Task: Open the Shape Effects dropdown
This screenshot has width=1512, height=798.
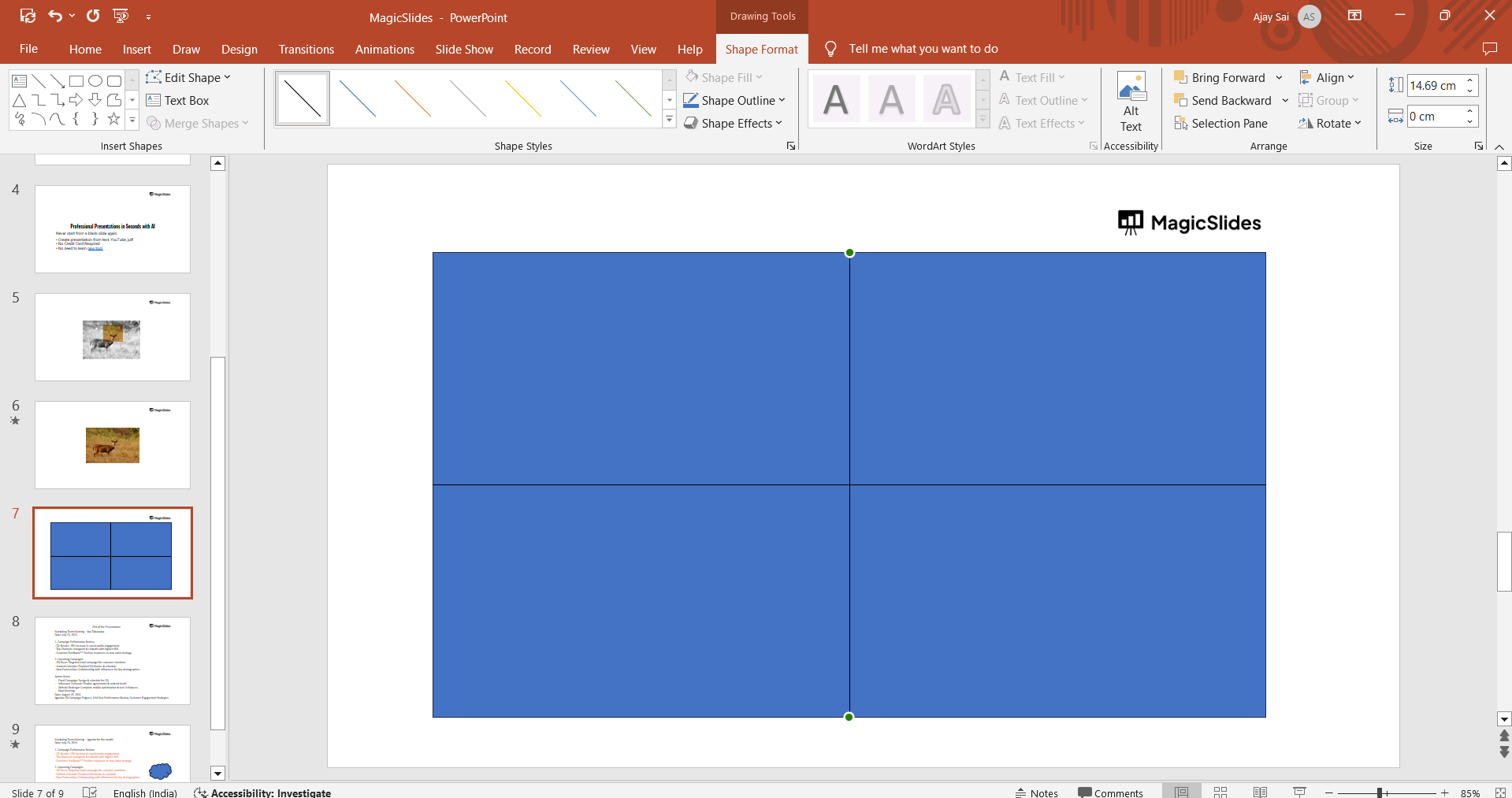Action: 734,124
